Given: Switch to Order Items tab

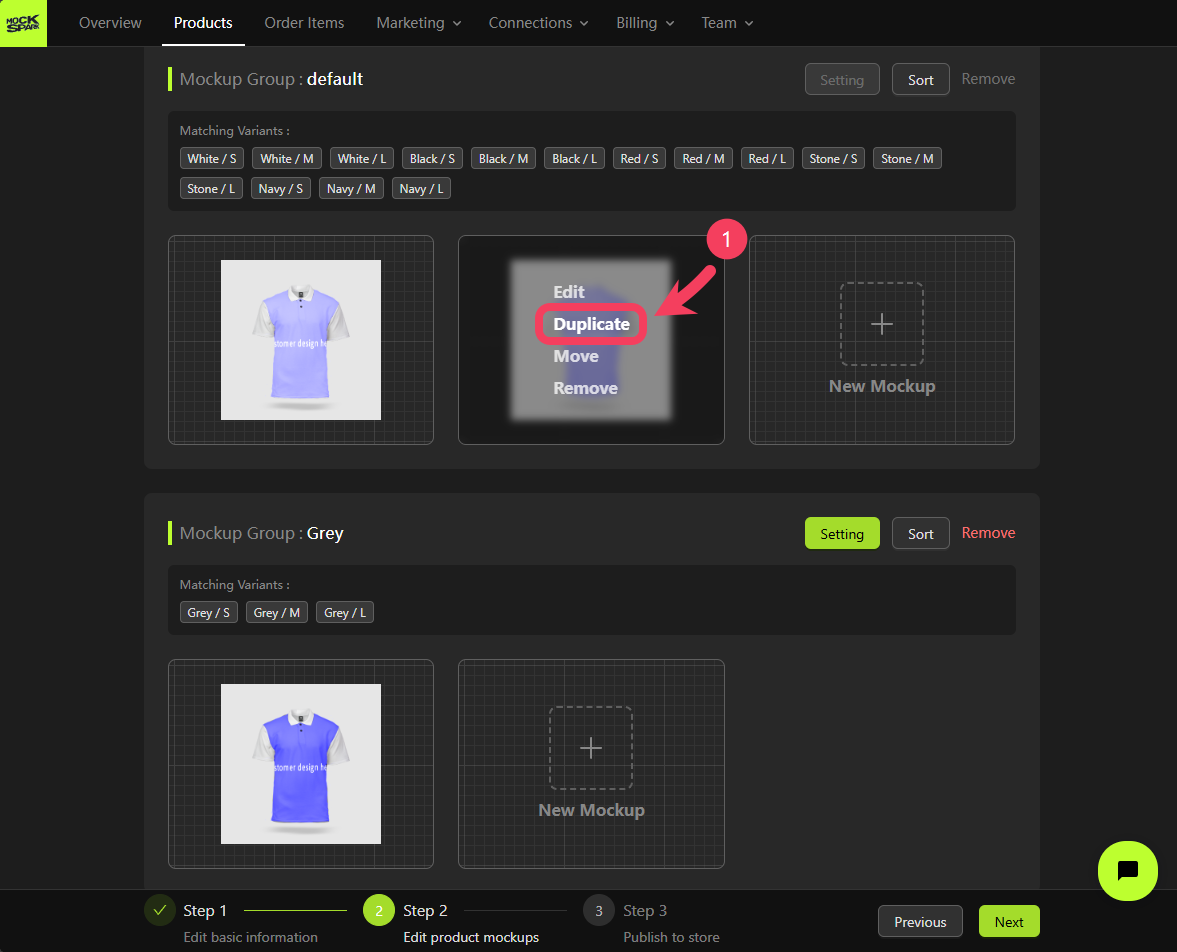Looking at the screenshot, I should click(304, 23).
